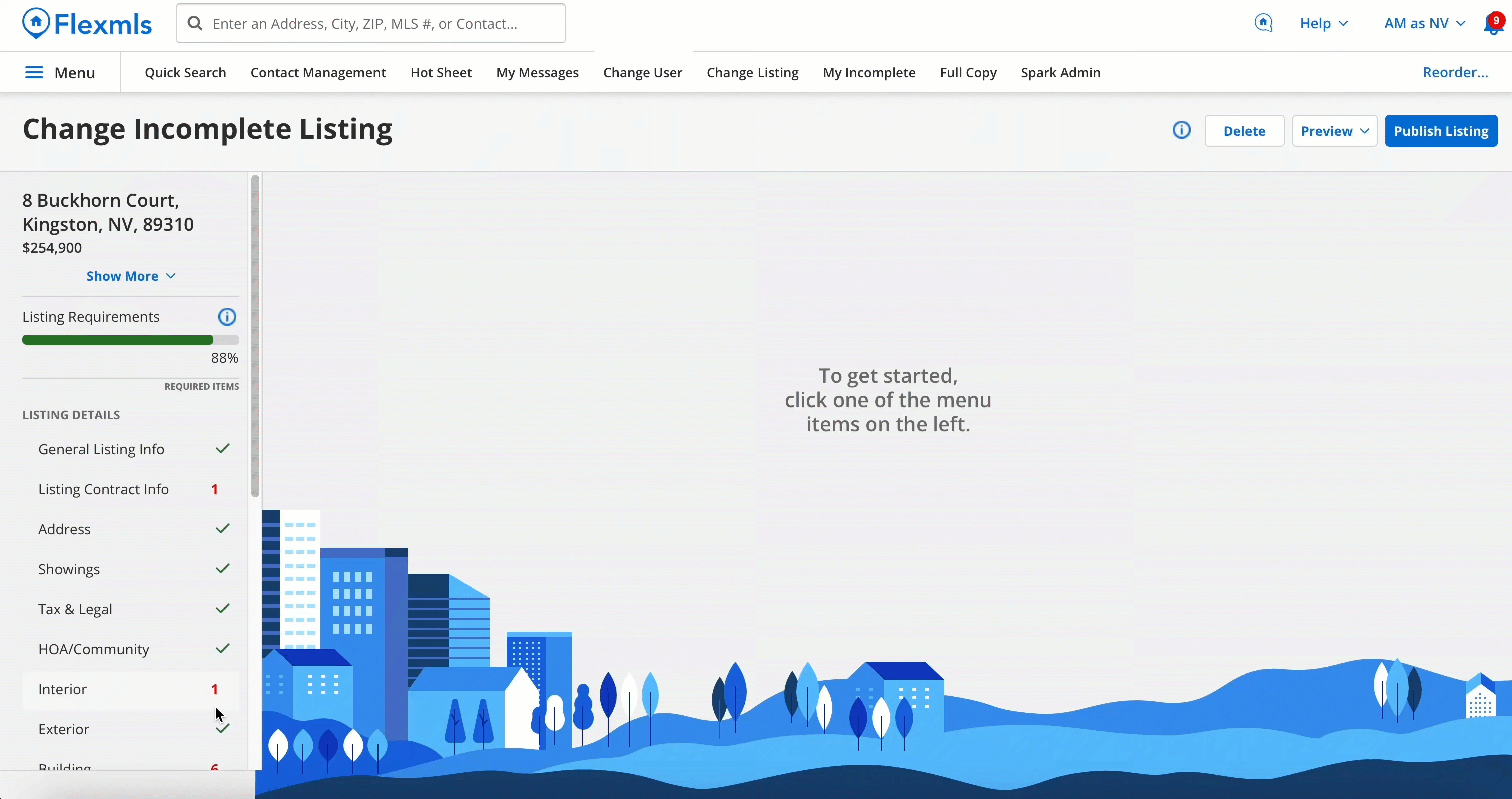Open the Showings section
1512x799 pixels.
pyautogui.click(x=130, y=569)
